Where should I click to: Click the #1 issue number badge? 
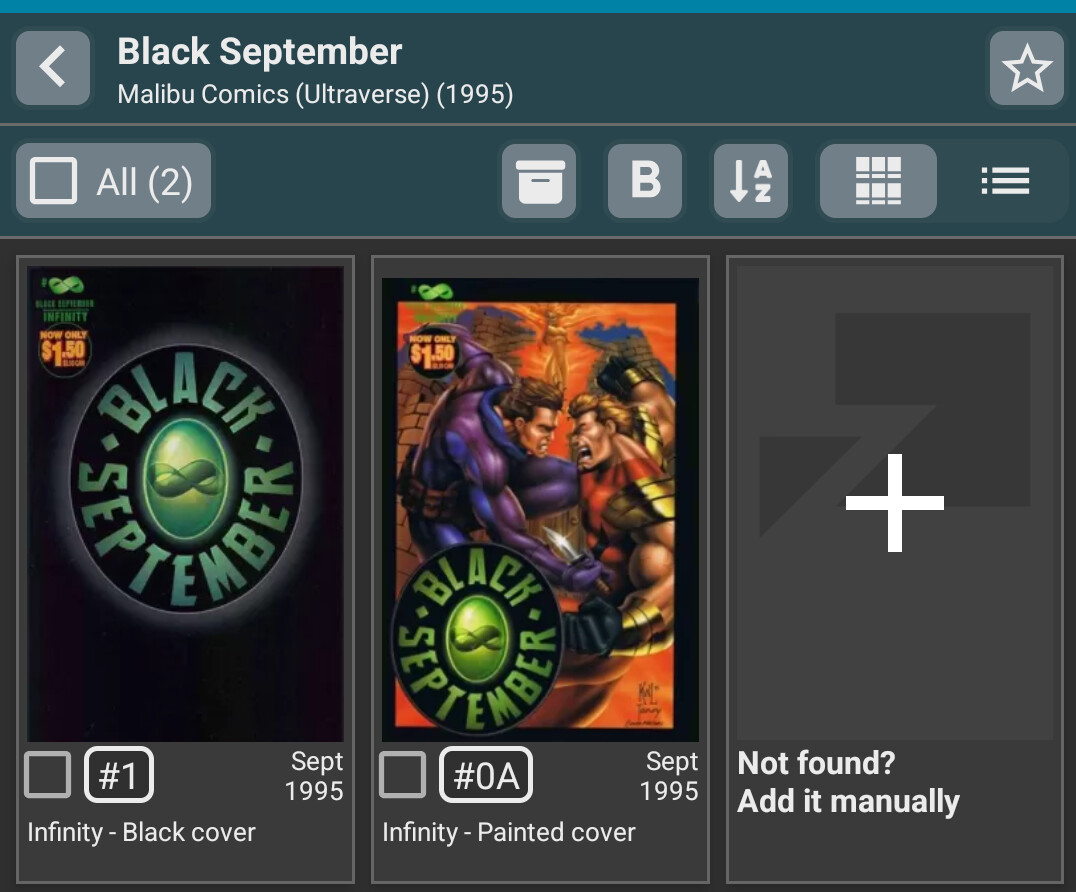(x=119, y=775)
